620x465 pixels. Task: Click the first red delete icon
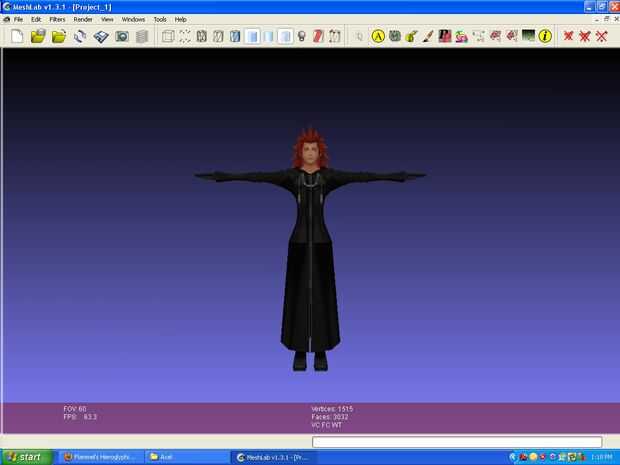coord(568,36)
